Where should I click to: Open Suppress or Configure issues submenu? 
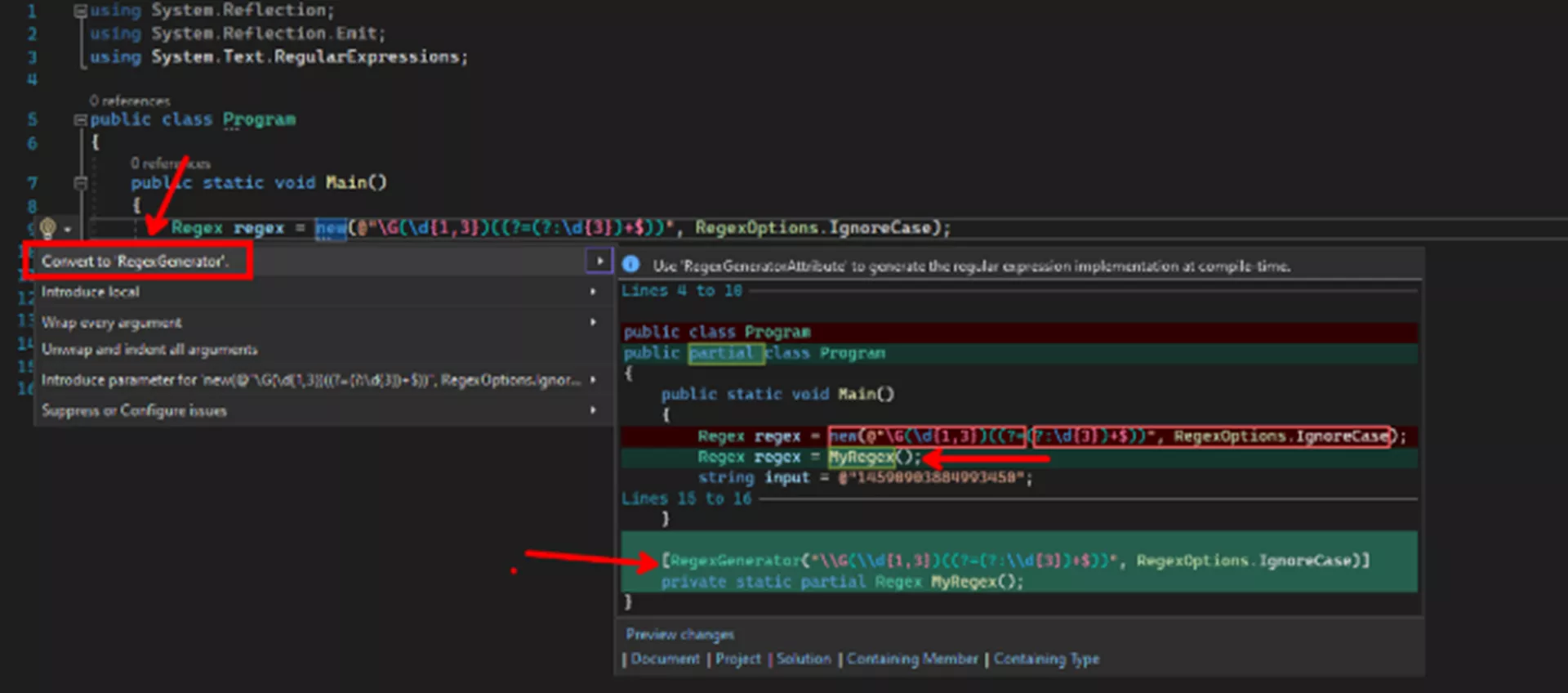[134, 410]
